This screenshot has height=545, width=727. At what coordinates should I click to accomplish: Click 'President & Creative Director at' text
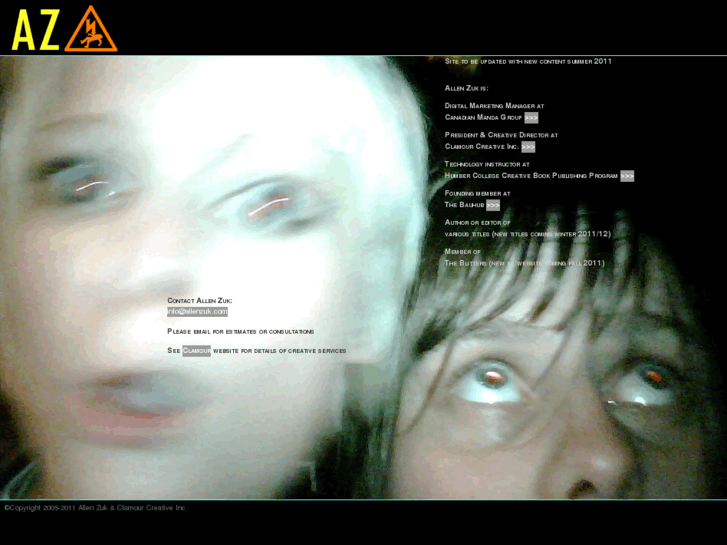tap(501, 135)
